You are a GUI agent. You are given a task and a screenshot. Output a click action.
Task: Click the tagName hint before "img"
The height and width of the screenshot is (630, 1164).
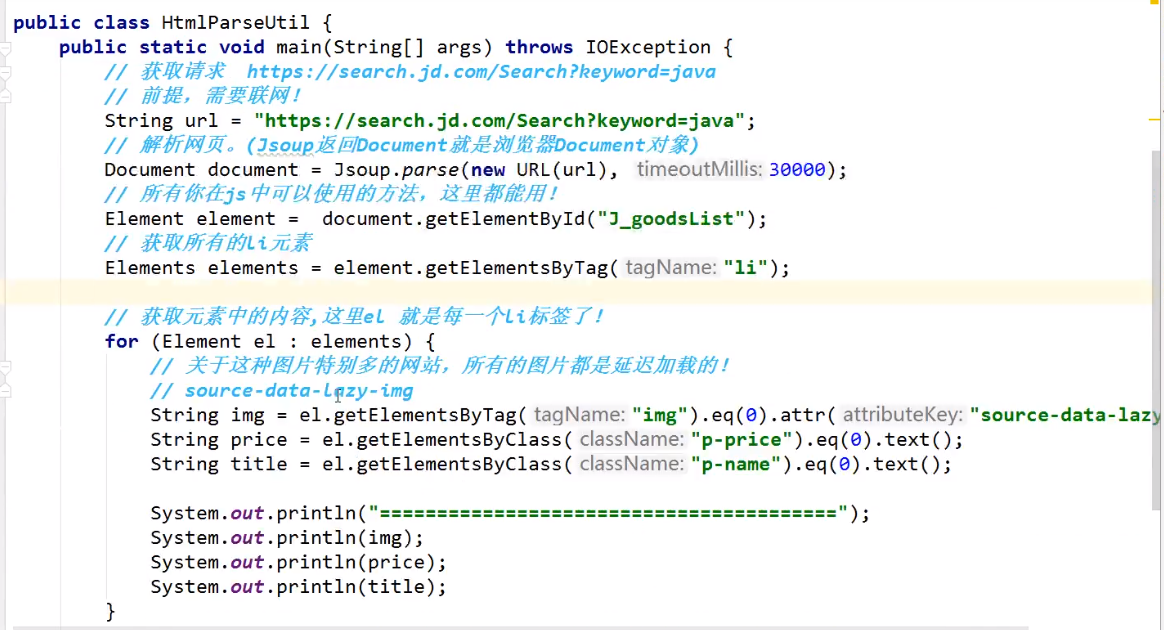(579, 415)
